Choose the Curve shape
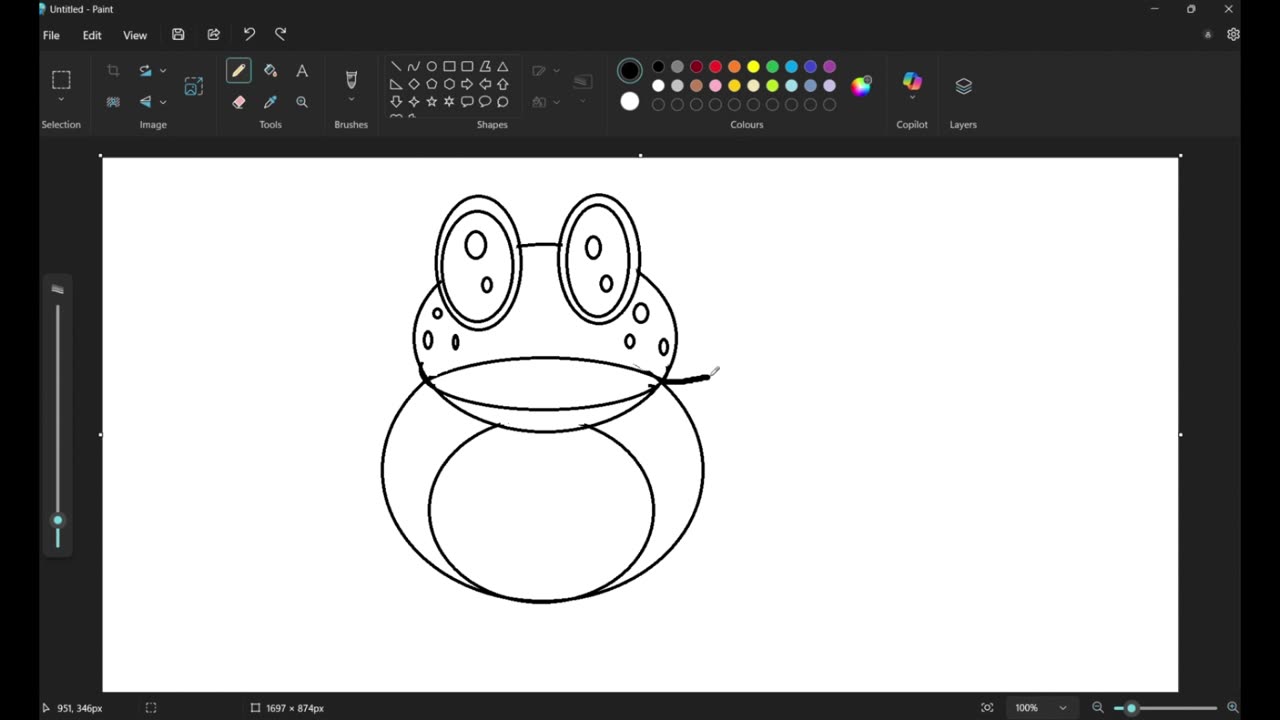 point(414,67)
